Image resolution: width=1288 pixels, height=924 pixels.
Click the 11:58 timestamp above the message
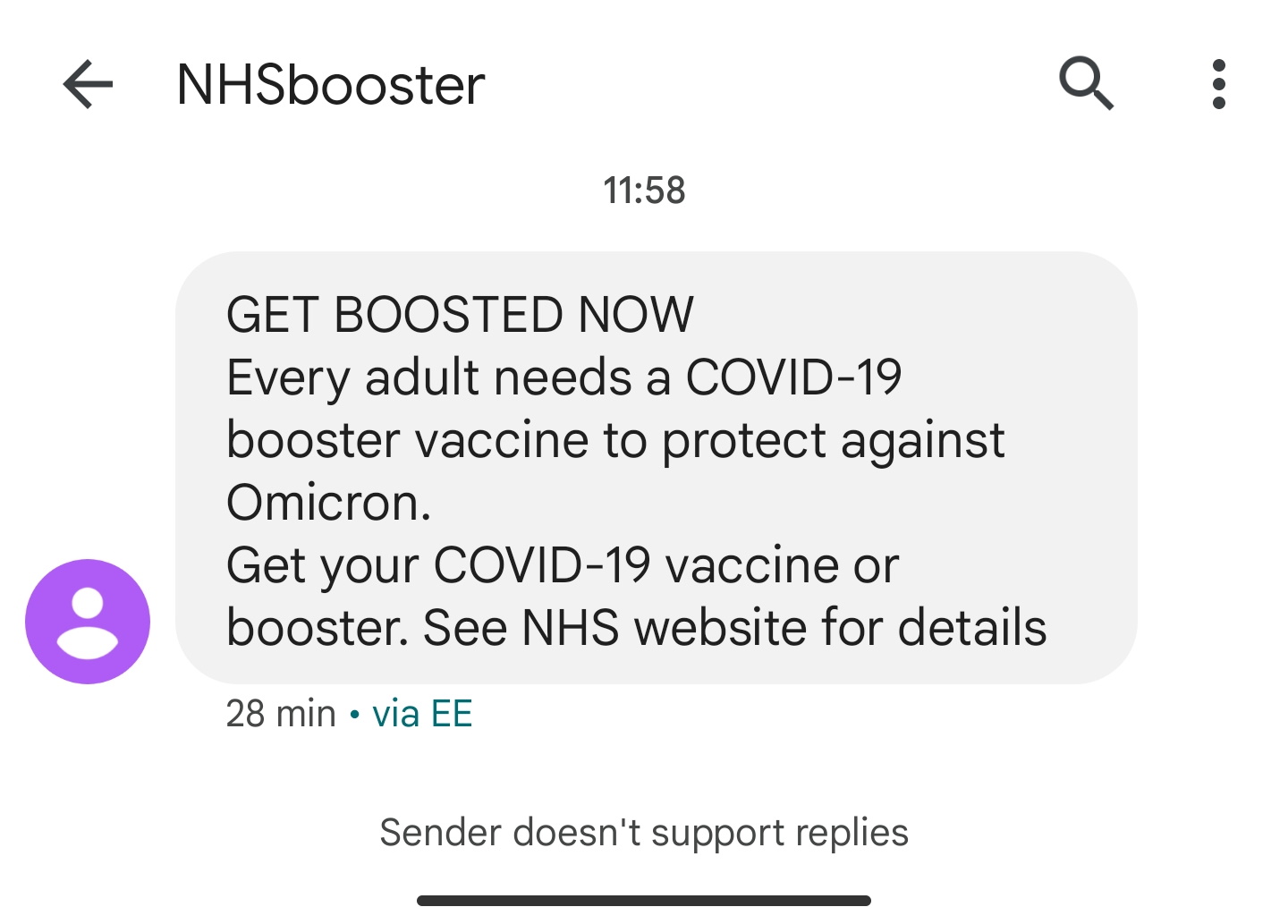click(644, 191)
